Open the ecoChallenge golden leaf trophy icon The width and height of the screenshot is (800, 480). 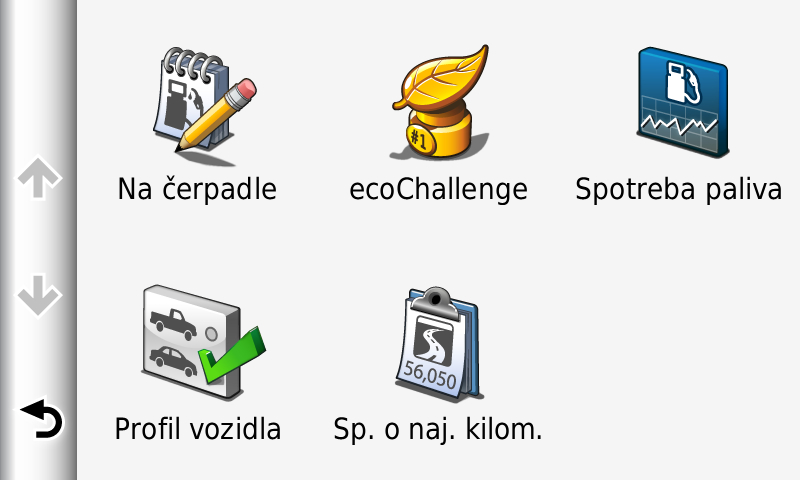click(x=439, y=102)
